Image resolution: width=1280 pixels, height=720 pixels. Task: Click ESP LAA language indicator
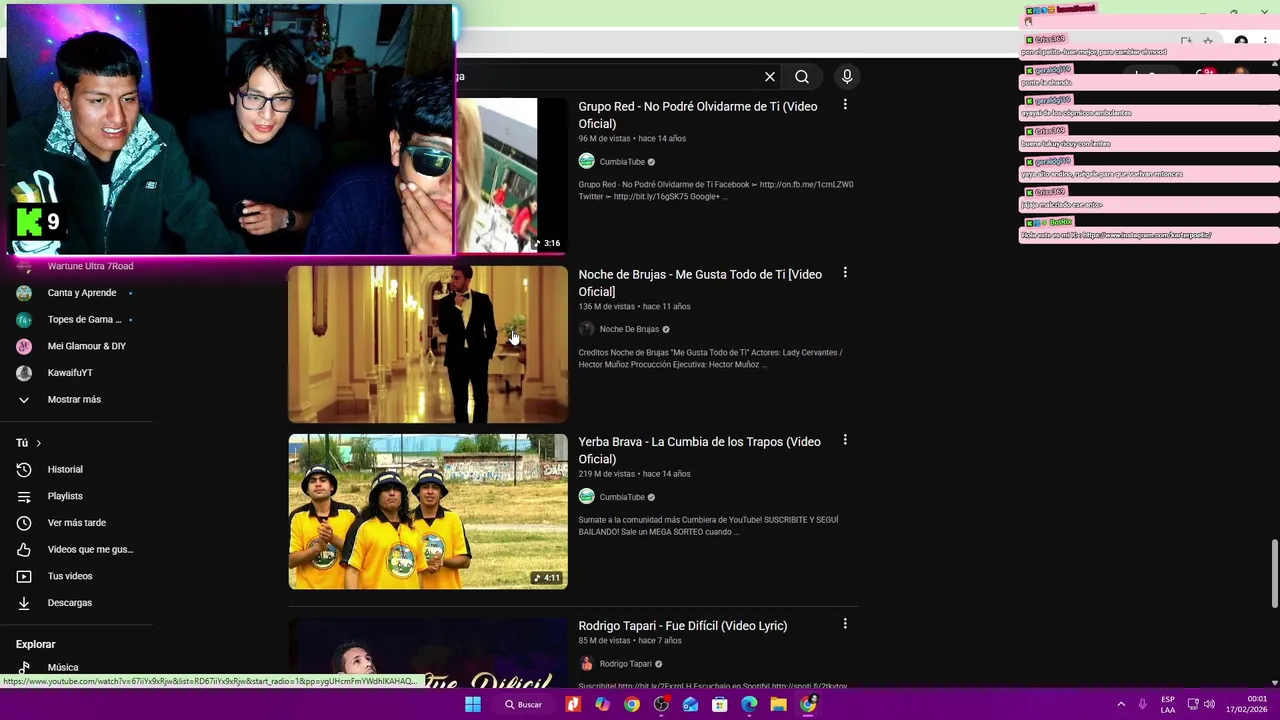[1168, 704]
